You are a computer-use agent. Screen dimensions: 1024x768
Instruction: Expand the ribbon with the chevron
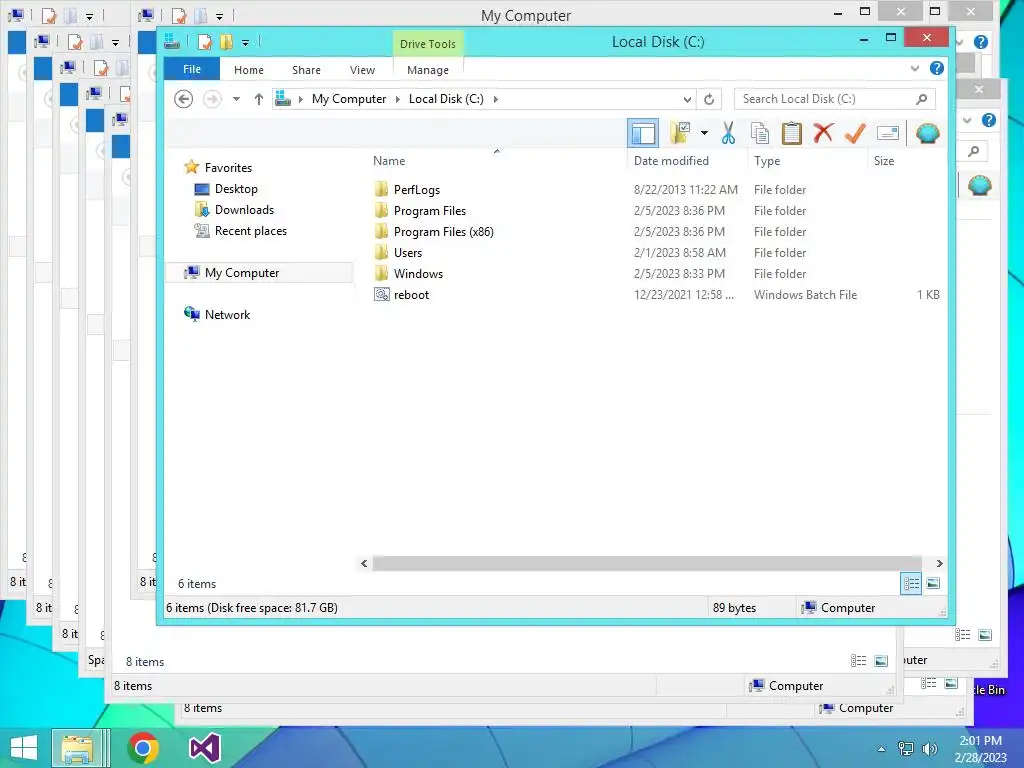pos(915,68)
